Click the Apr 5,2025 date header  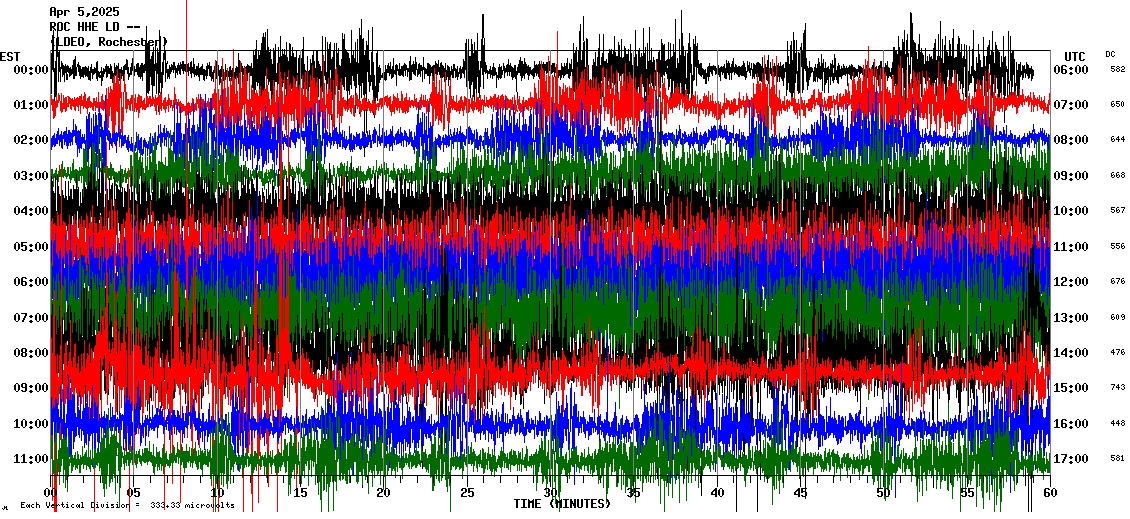coord(84,12)
